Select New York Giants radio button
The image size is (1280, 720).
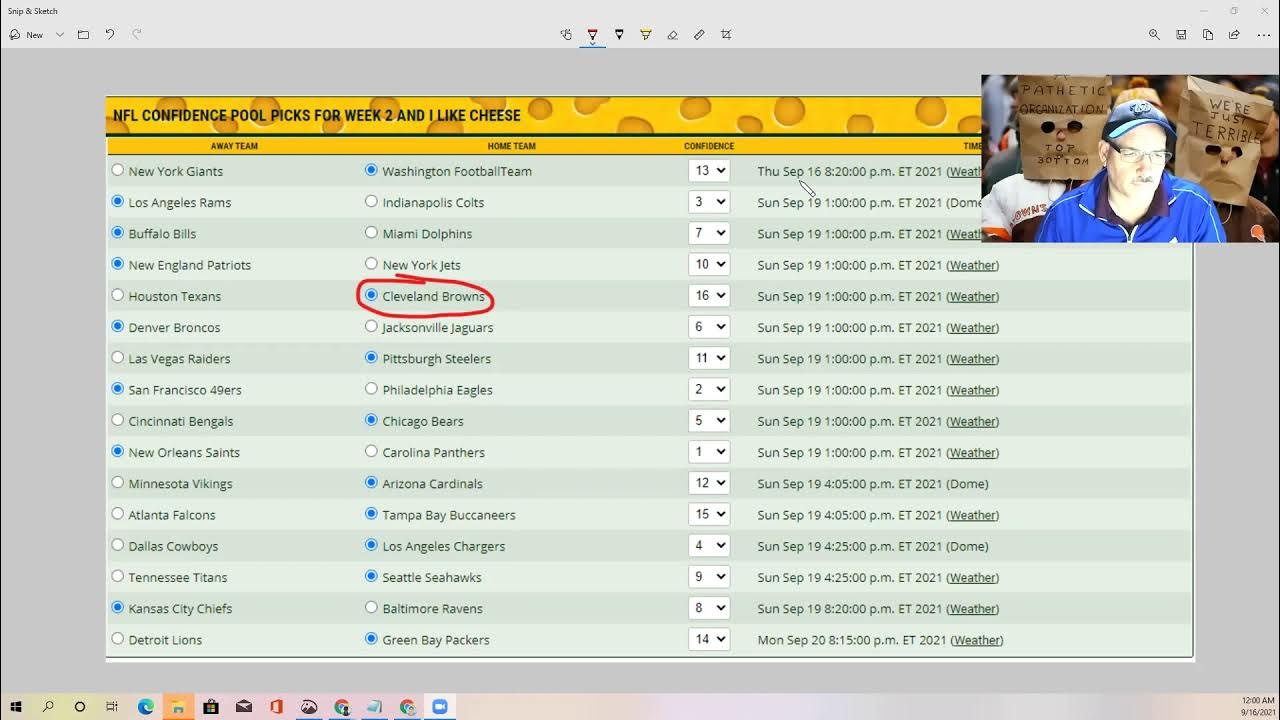(x=118, y=170)
